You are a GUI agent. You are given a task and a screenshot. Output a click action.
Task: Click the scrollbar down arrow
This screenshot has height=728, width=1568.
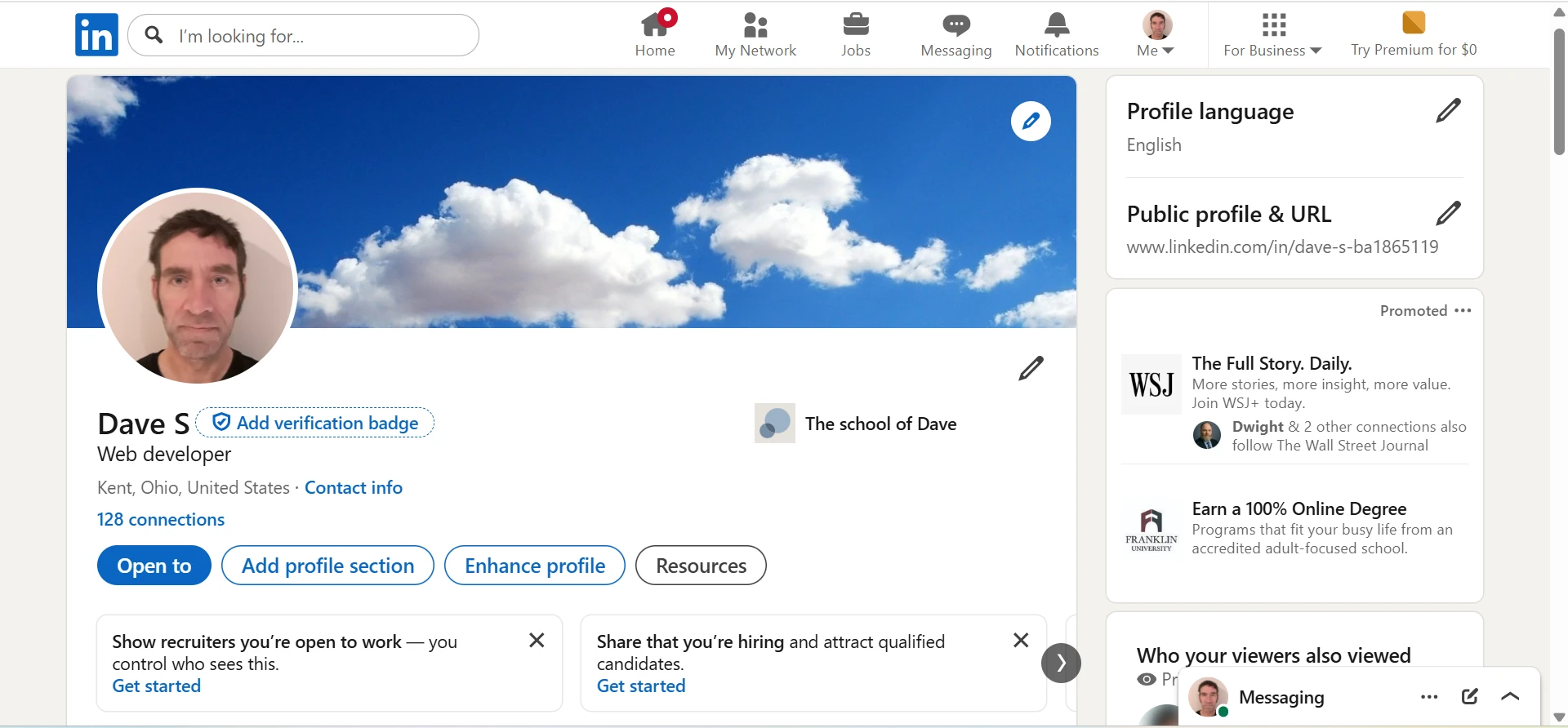coord(1559,718)
